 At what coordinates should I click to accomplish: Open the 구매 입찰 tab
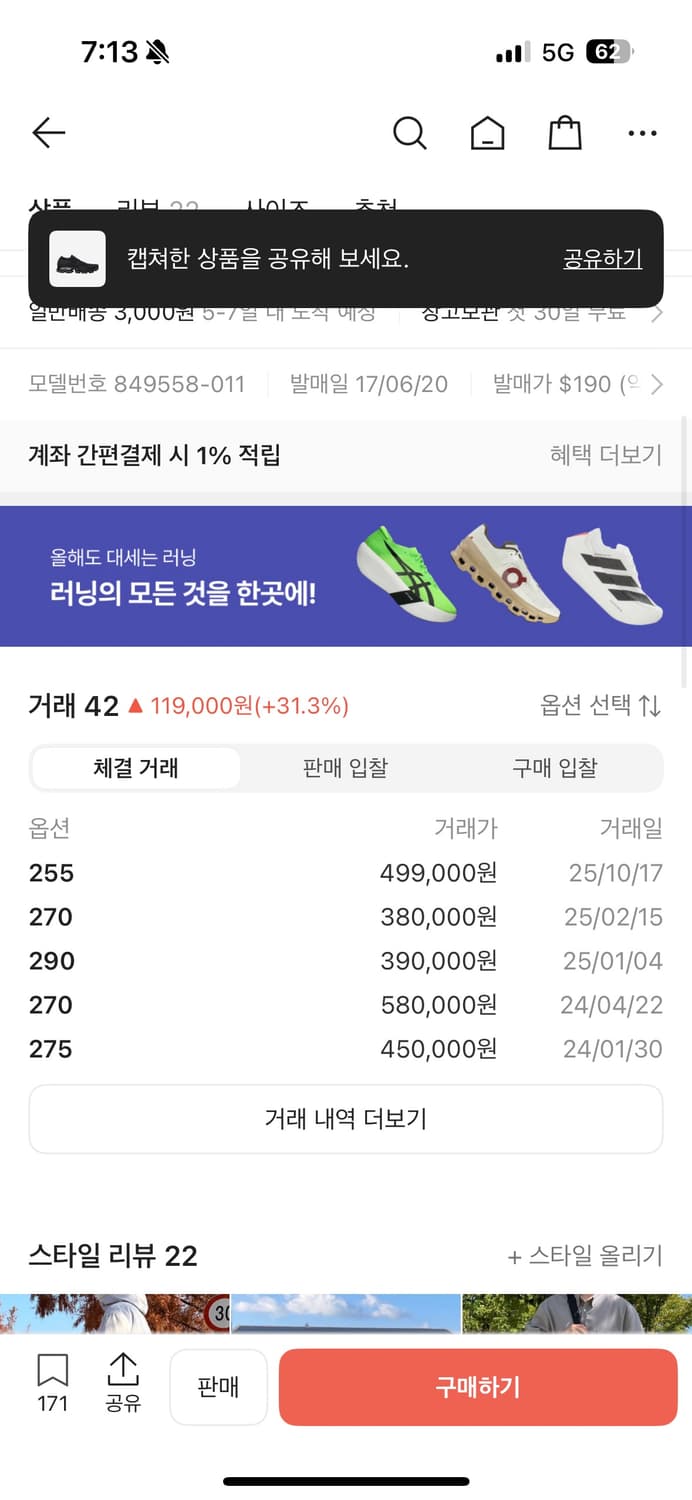(x=554, y=768)
